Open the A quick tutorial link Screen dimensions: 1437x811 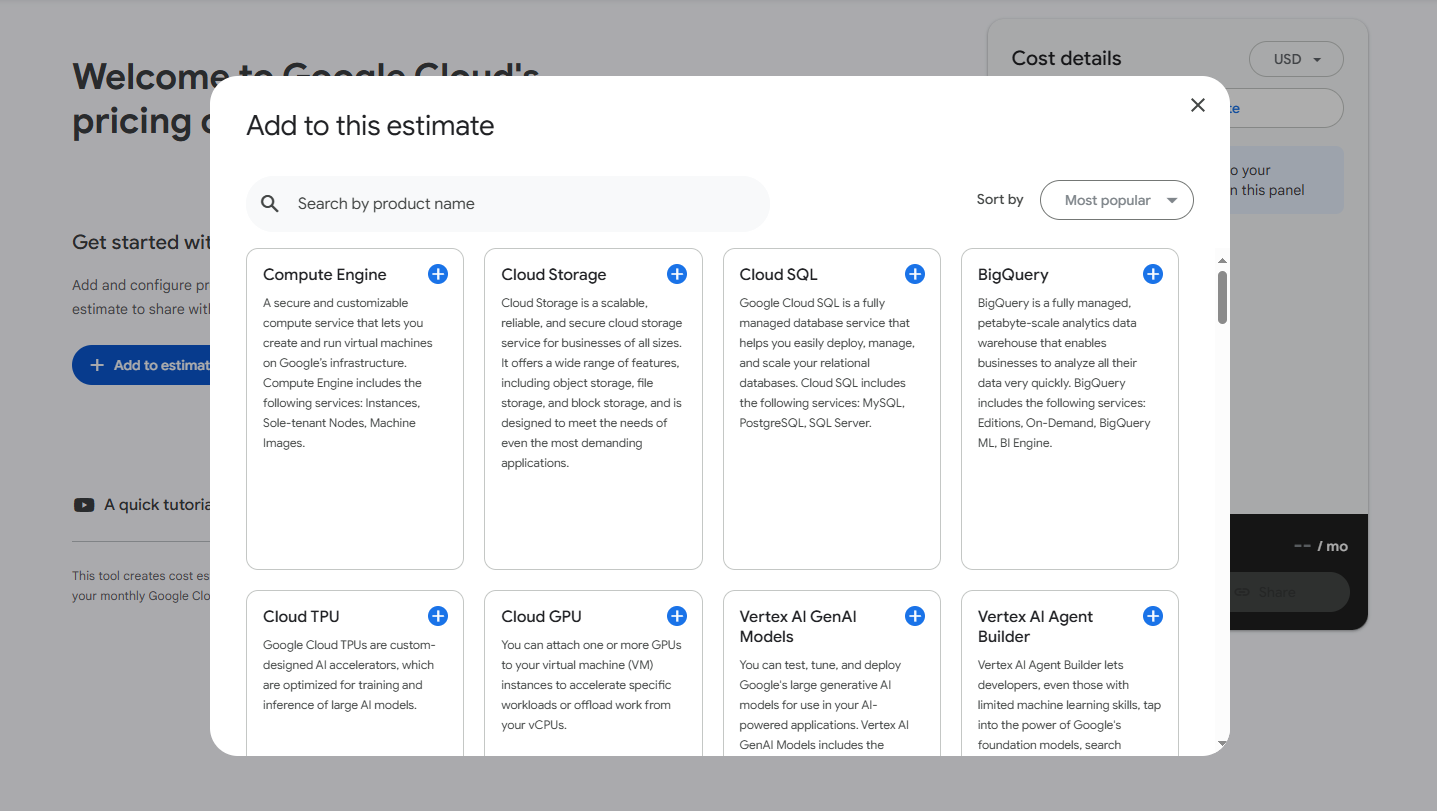pyautogui.click(x=155, y=504)
